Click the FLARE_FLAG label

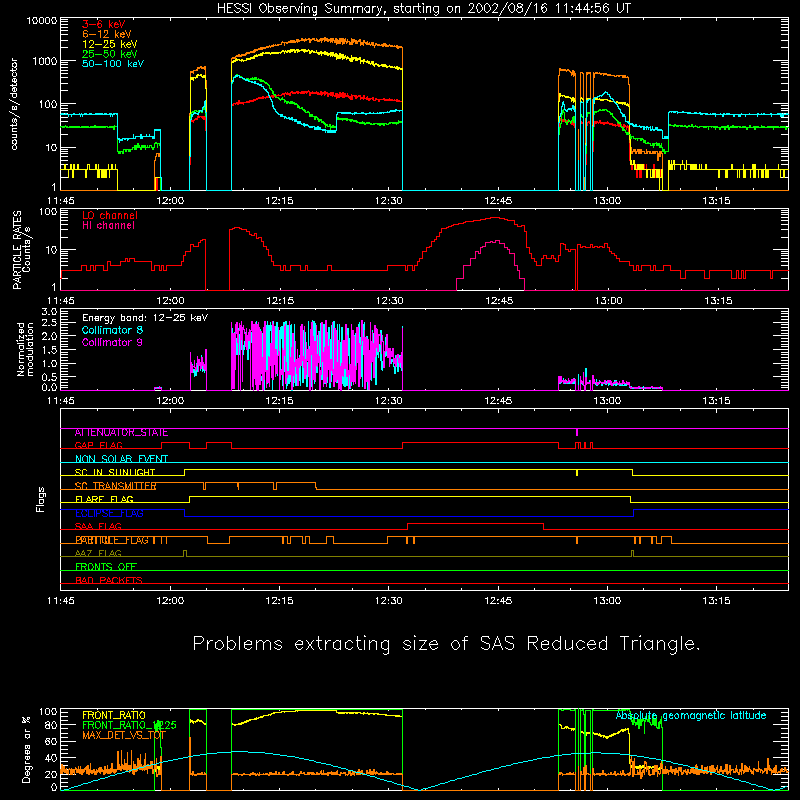coord(104,499)
